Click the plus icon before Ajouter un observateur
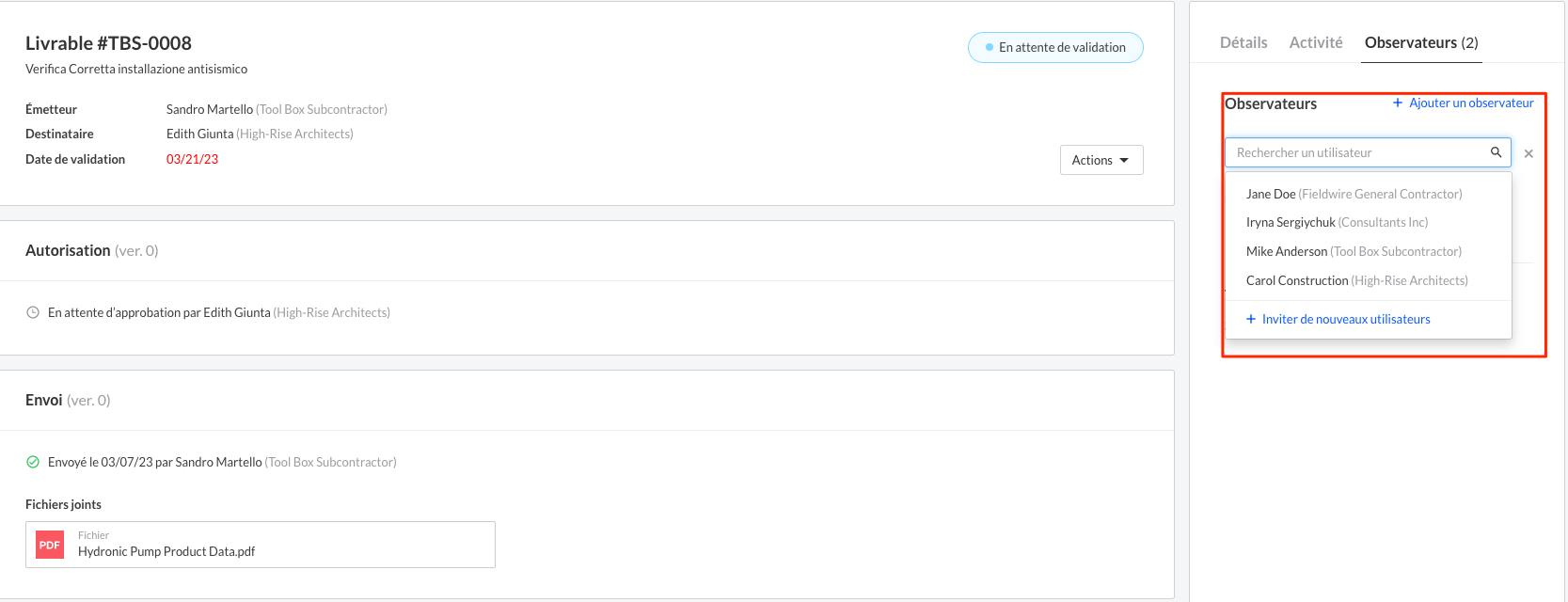 pyautogui.click(x=1398, y=103)
